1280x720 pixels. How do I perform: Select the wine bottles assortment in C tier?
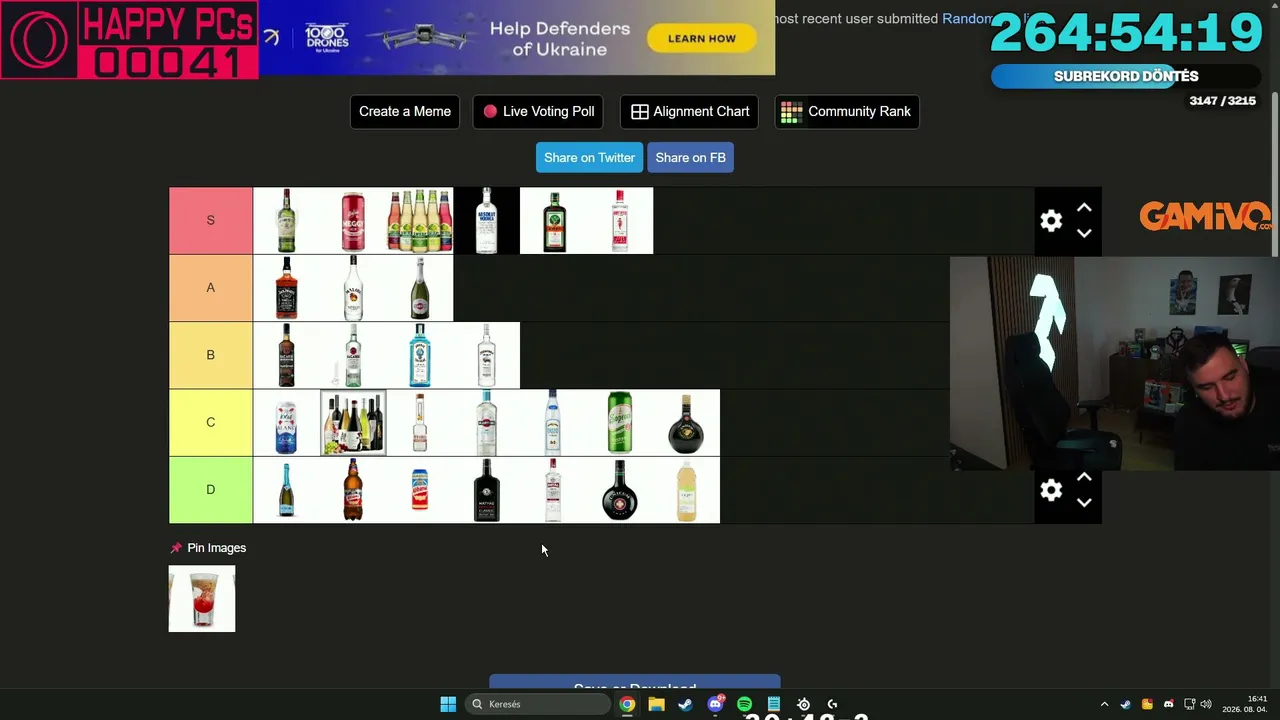(353, 423)
